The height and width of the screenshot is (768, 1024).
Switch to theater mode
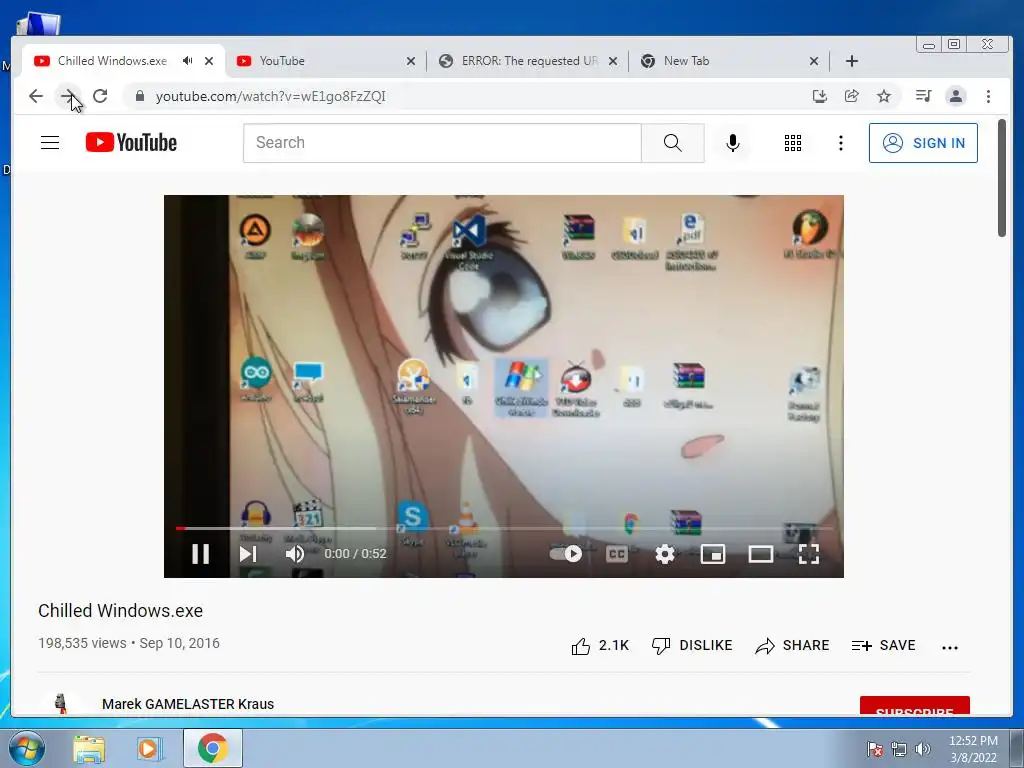point(761,554)
